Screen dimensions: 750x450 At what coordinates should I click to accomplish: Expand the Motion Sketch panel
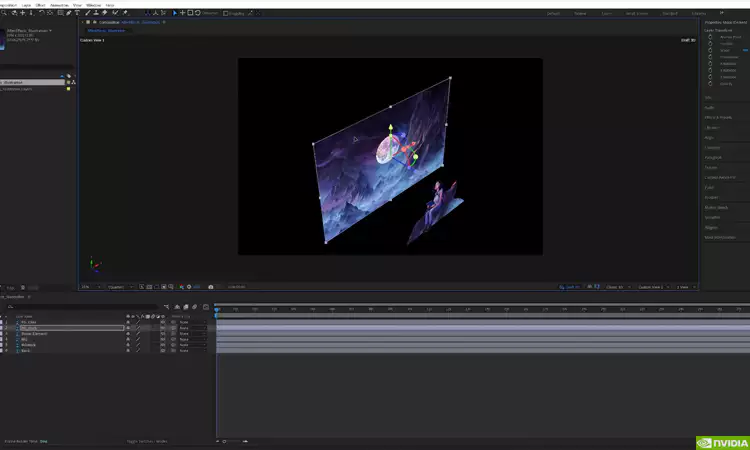click(x=716, y=208)
